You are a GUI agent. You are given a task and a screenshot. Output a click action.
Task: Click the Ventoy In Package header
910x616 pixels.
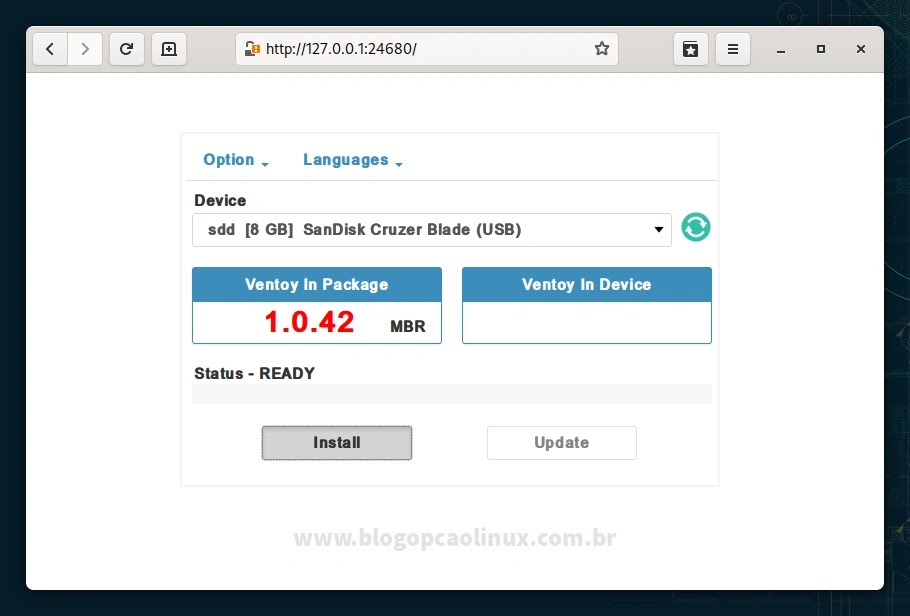point(317,284)
